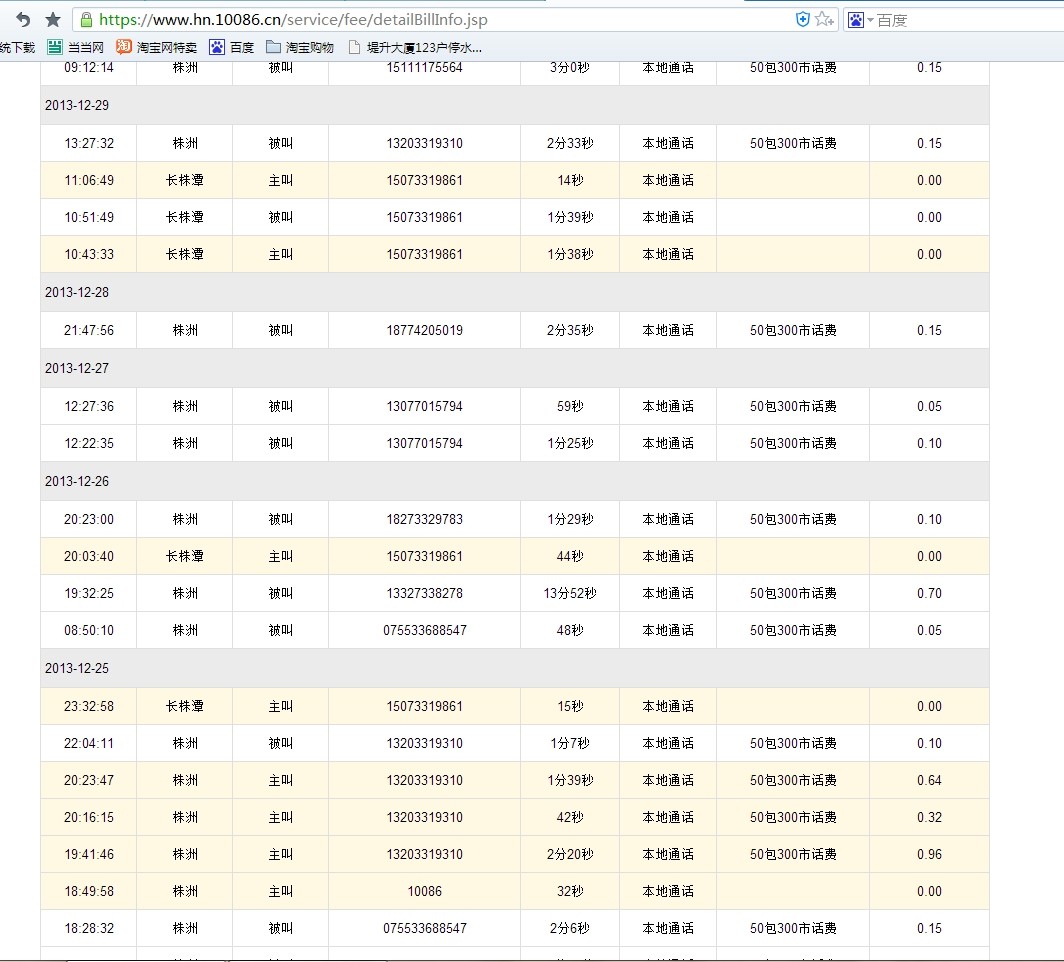Click the dark star favorites icon
The image size is (1064, 962).
pos(53,20)
